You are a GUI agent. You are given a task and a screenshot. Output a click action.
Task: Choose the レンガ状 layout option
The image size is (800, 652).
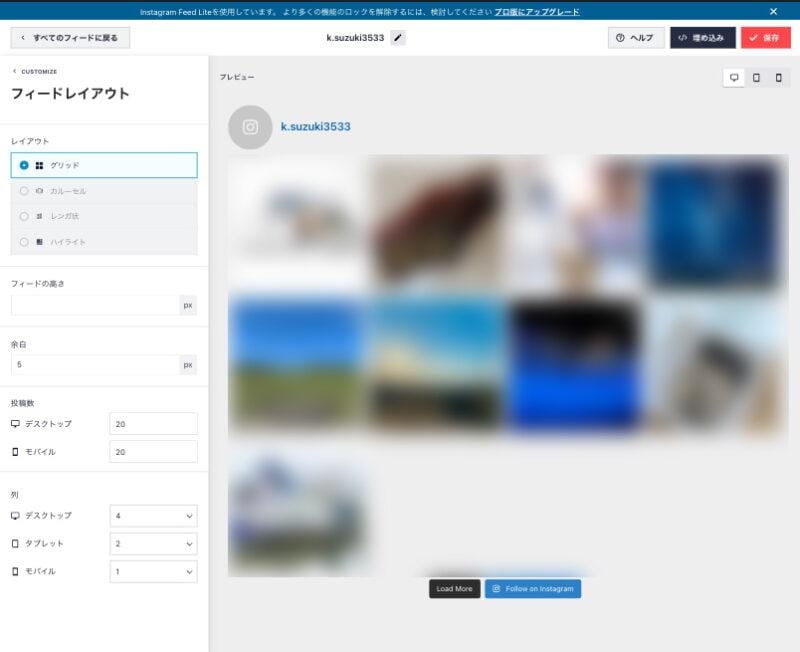[64, 216]
